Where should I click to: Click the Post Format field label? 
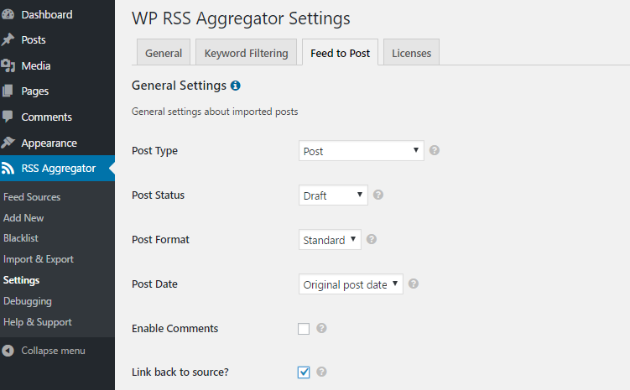coord(160,239)
